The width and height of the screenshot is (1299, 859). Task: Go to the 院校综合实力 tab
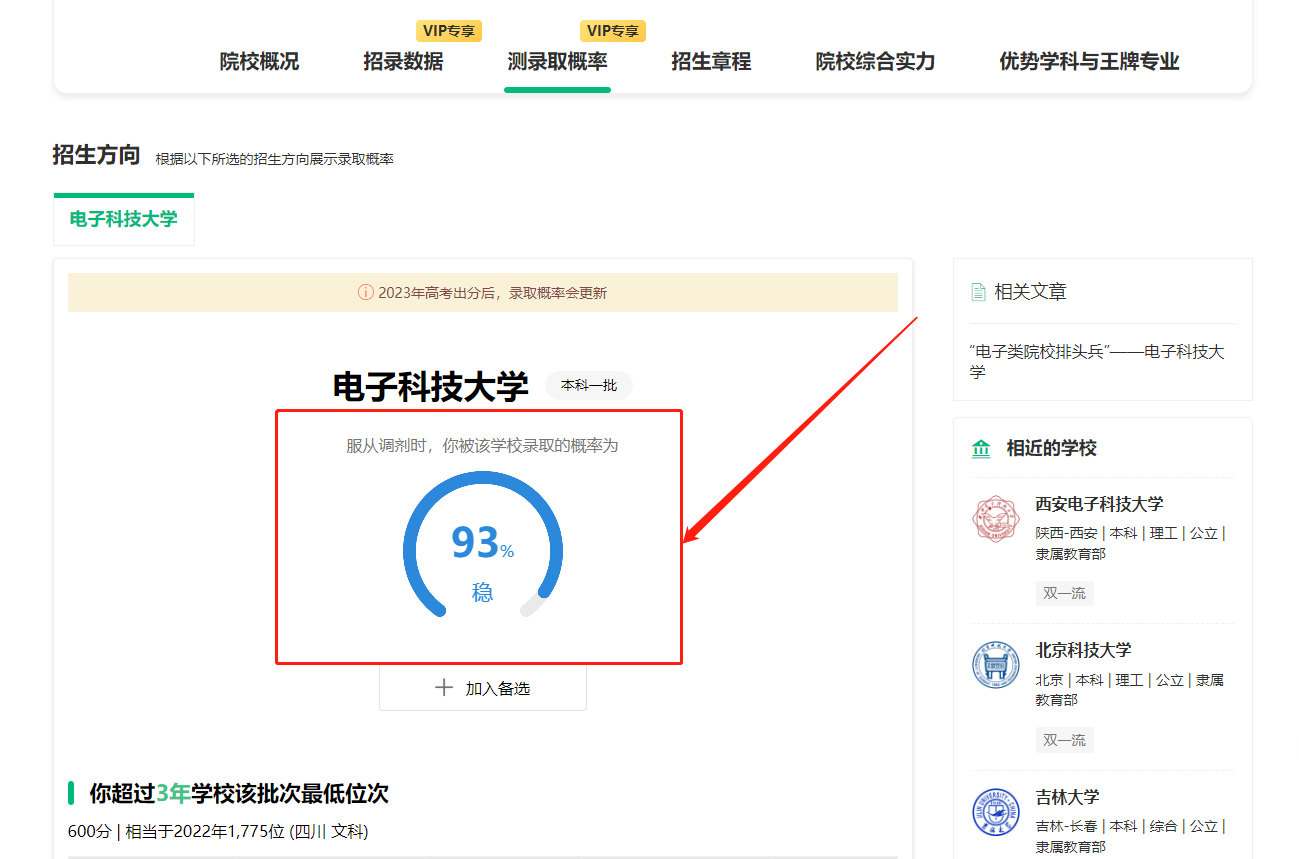[875, 62]
